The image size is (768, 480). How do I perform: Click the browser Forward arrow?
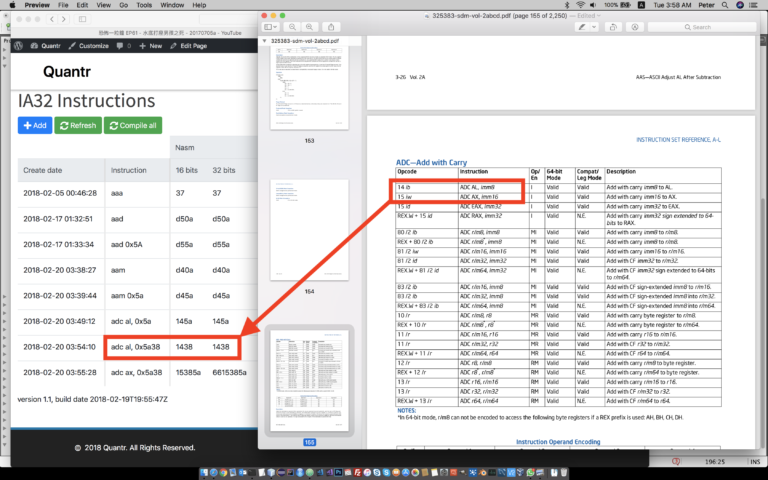tap(64, 19)
